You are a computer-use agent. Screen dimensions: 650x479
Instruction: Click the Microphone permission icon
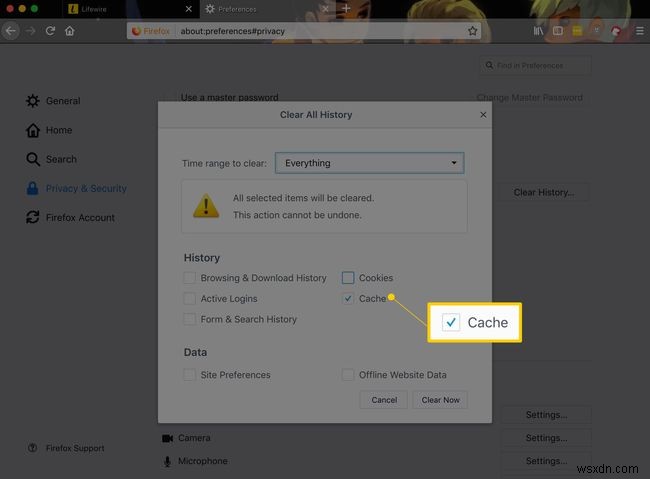coord(167,461)
